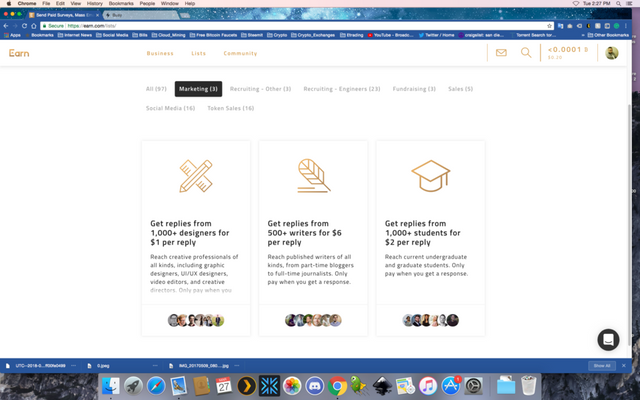Click the Chrome address bar
Image resolution: width=640 pixels, height=400 pixels.
297,26
